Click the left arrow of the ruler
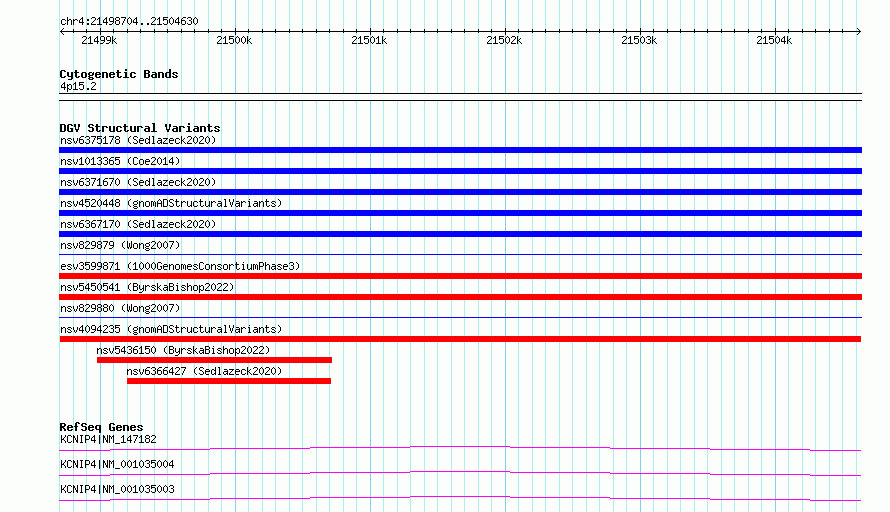The height and width of the screenshot is (512, 890). pyautogui.click(x=62, y=31)
